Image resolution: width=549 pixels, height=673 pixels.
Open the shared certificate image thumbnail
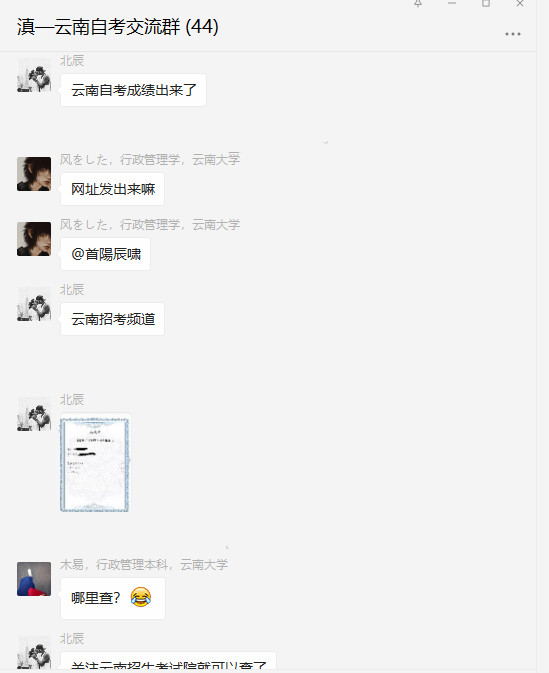(x=94, y=463)
